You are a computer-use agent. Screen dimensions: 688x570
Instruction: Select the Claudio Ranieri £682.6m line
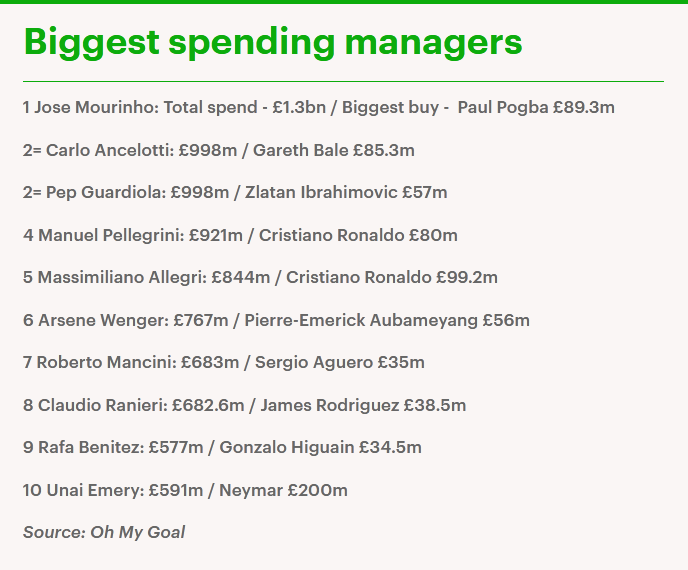coord(244,405)
